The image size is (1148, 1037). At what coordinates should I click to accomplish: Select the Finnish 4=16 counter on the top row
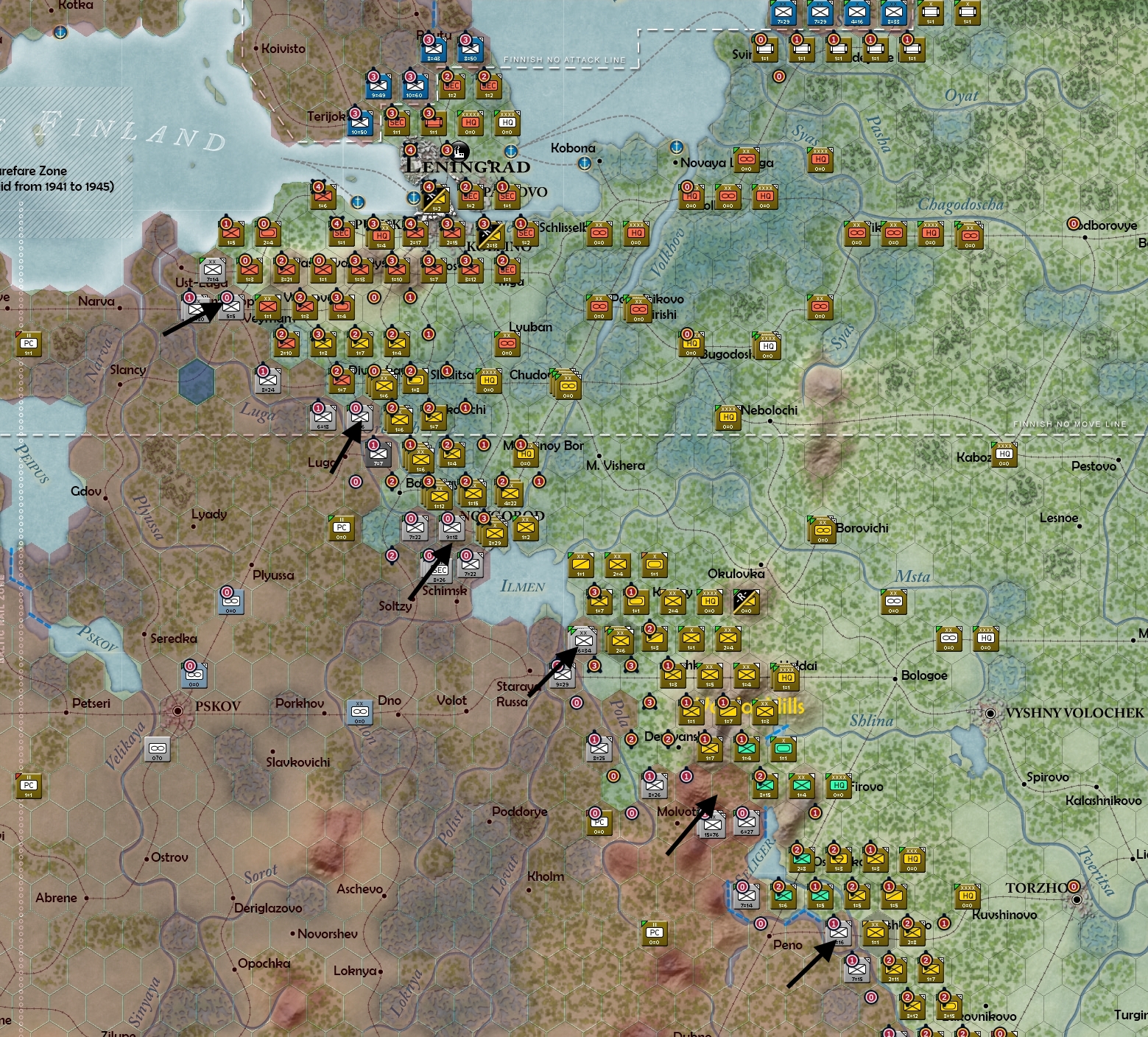click(x=856, y=13)
